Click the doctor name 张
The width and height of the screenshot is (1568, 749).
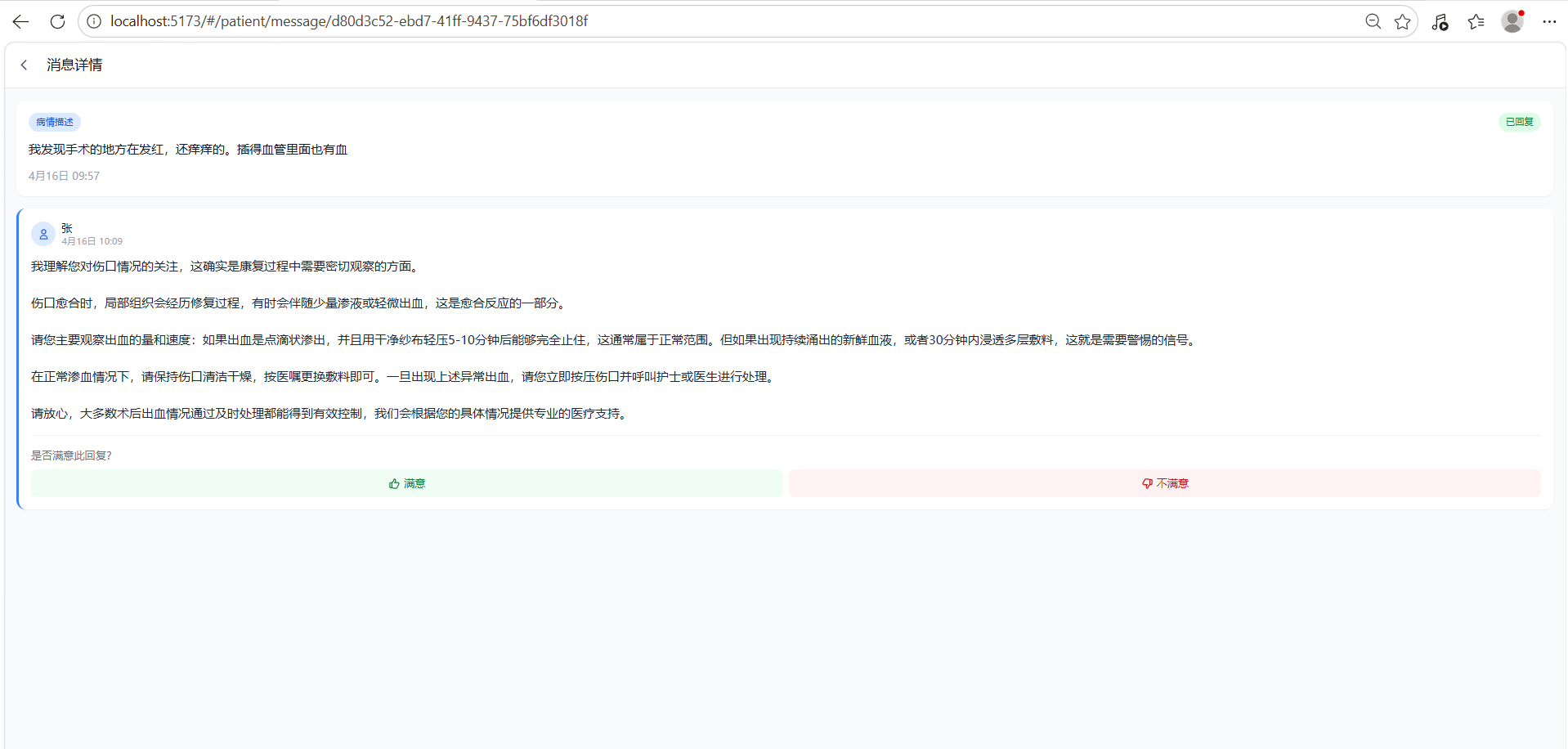pos(67,228)
